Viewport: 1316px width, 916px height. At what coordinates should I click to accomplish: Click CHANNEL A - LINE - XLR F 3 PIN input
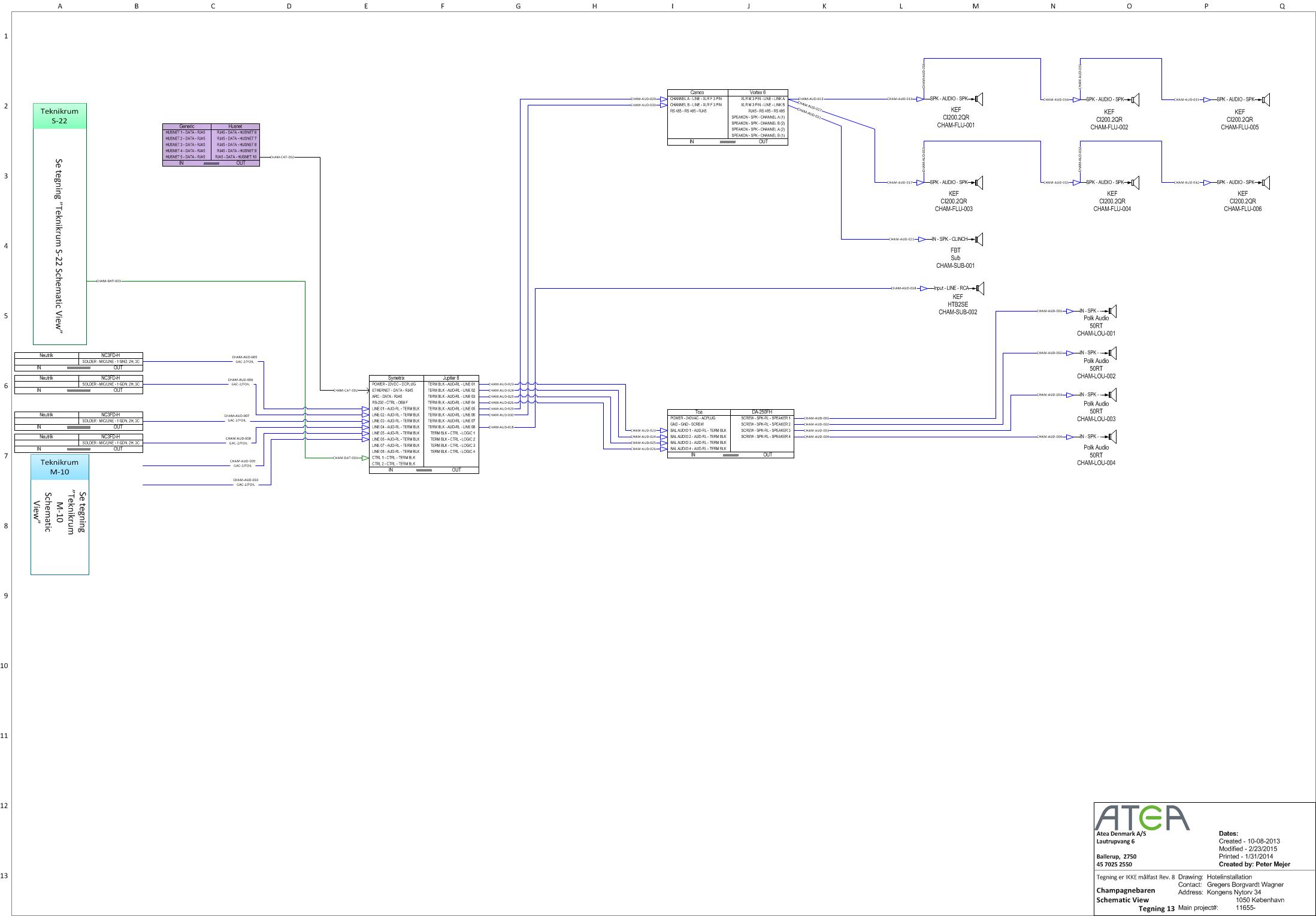696,99
